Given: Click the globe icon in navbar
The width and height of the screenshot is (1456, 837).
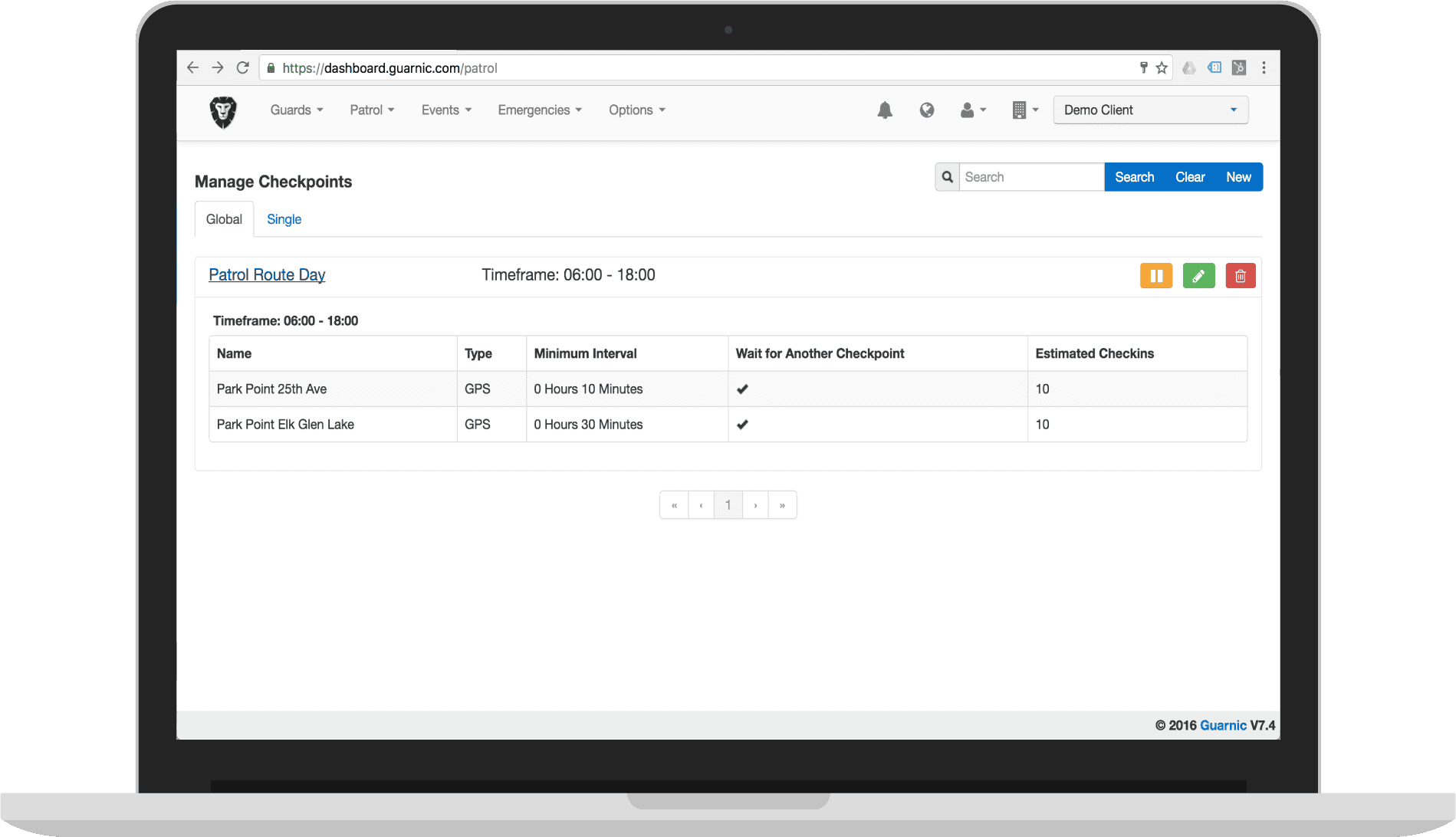Looking at the screenshot, I should click(926, 110).
